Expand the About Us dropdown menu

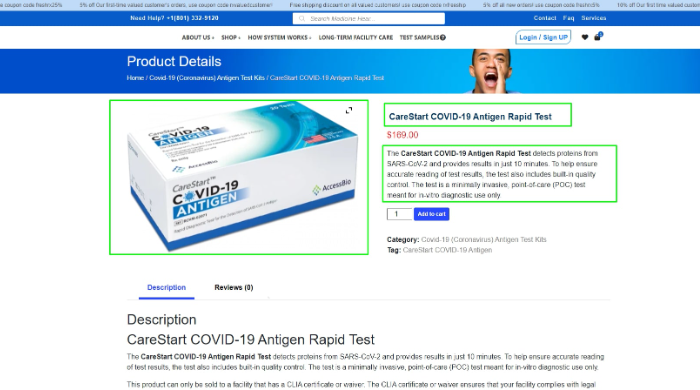point(198,37)
